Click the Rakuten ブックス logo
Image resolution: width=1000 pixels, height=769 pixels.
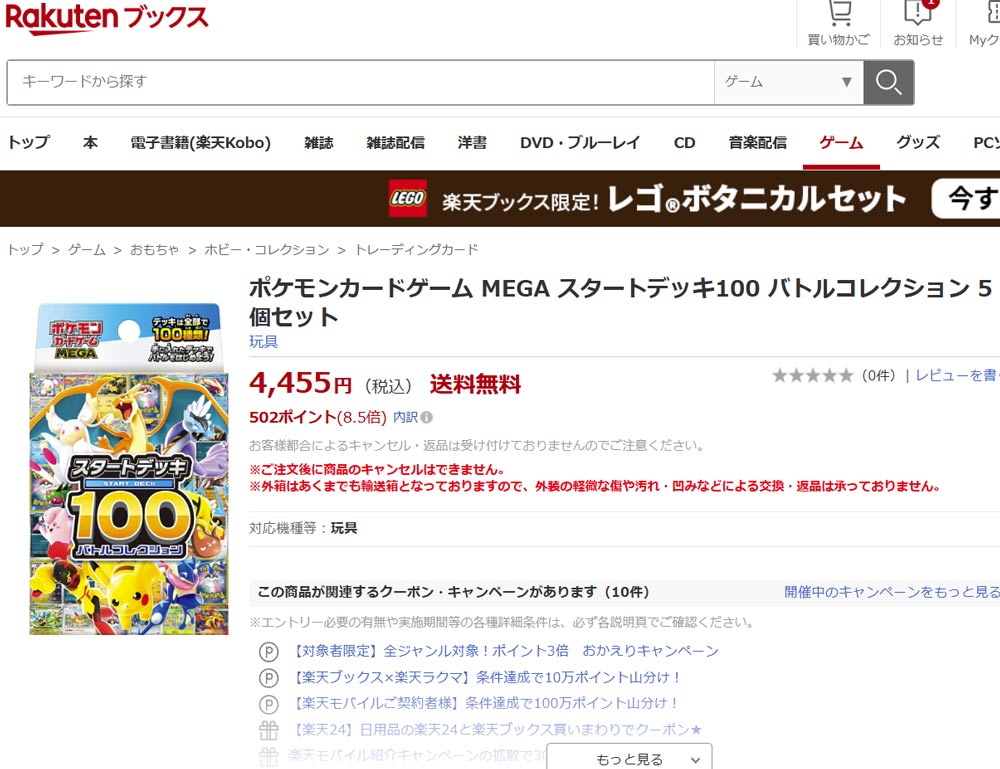click(105, 17)
